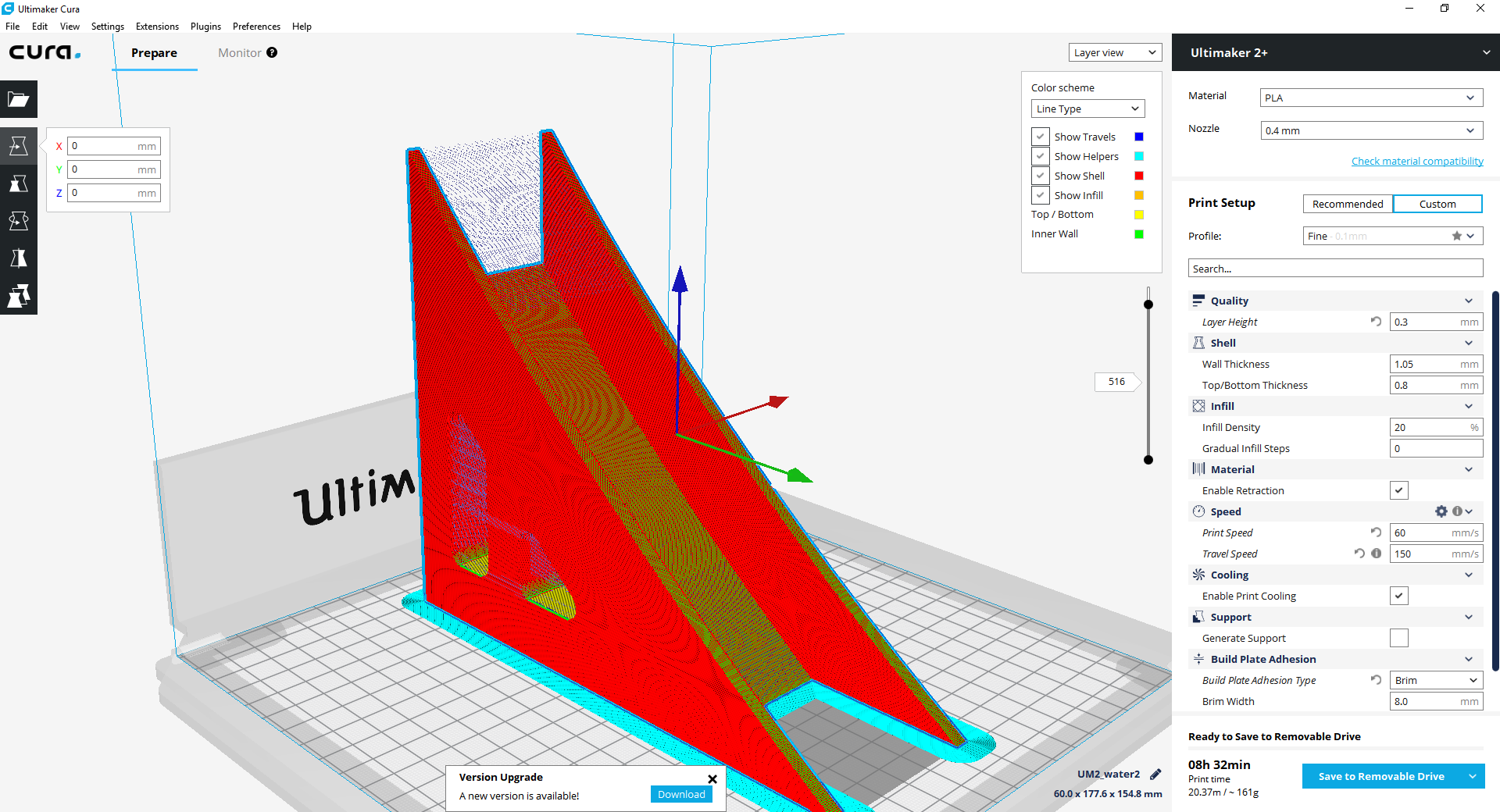
Task: Toggle the Show Infill checkbox
Action: pyautogui.click(x=1041, y=195)
